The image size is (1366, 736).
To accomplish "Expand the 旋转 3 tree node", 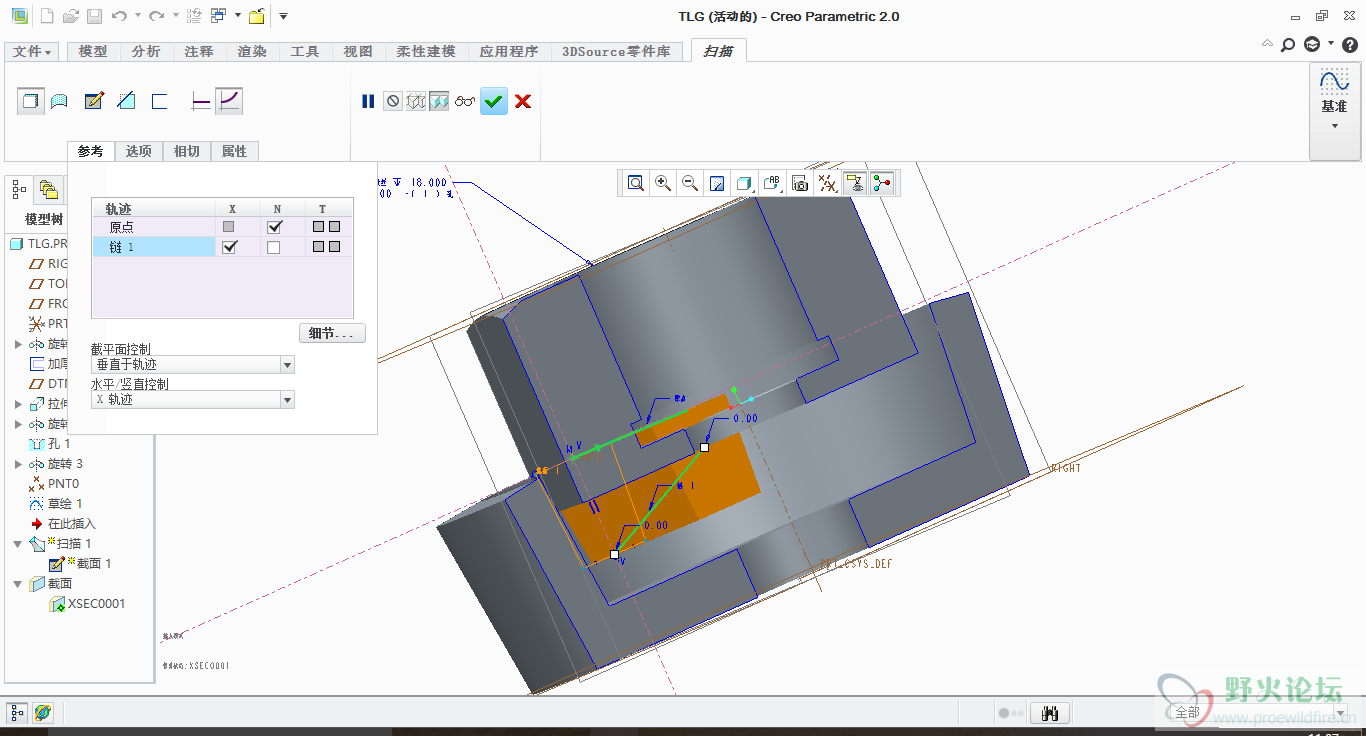I will (18, 464).
